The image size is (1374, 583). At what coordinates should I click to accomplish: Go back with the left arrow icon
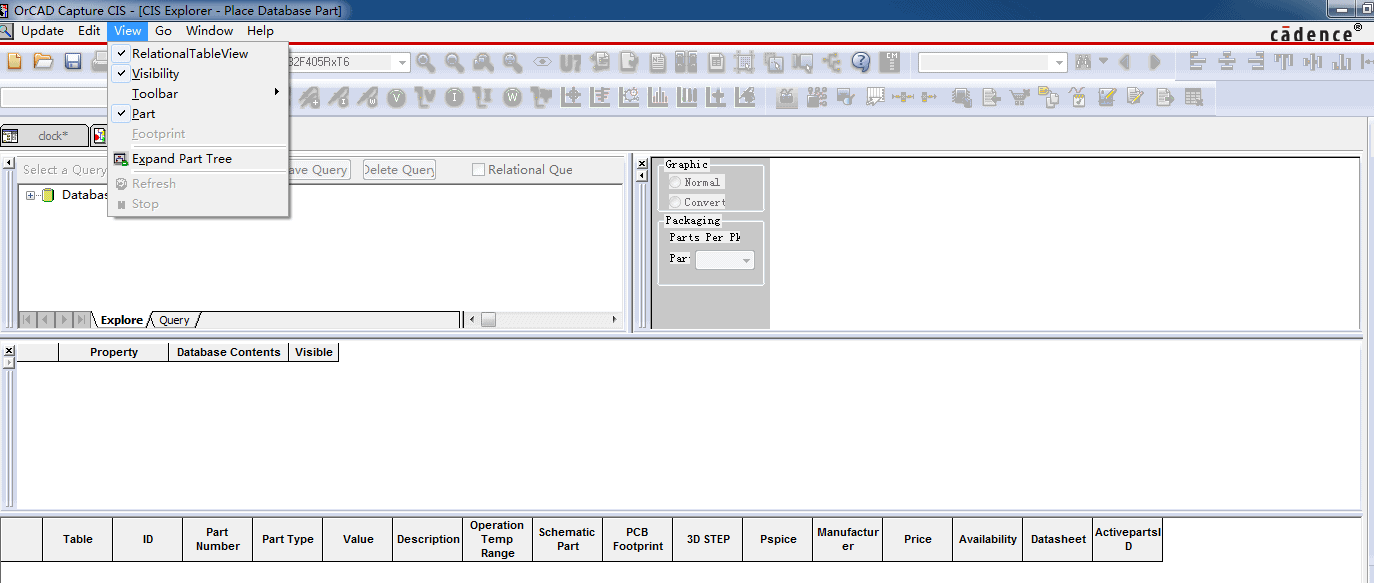[1124, 62]
